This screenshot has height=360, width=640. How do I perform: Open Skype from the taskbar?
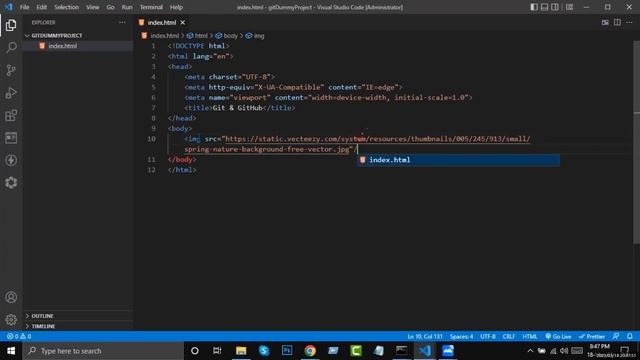(264, 351)
